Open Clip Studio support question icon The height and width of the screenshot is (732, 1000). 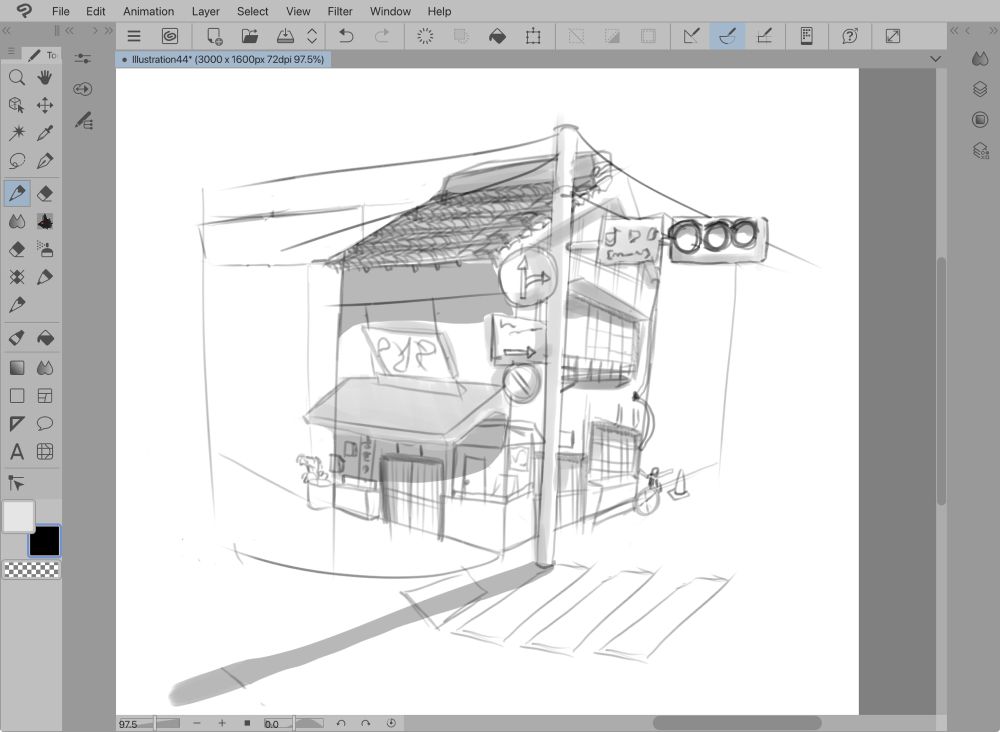tap(849, 36)
